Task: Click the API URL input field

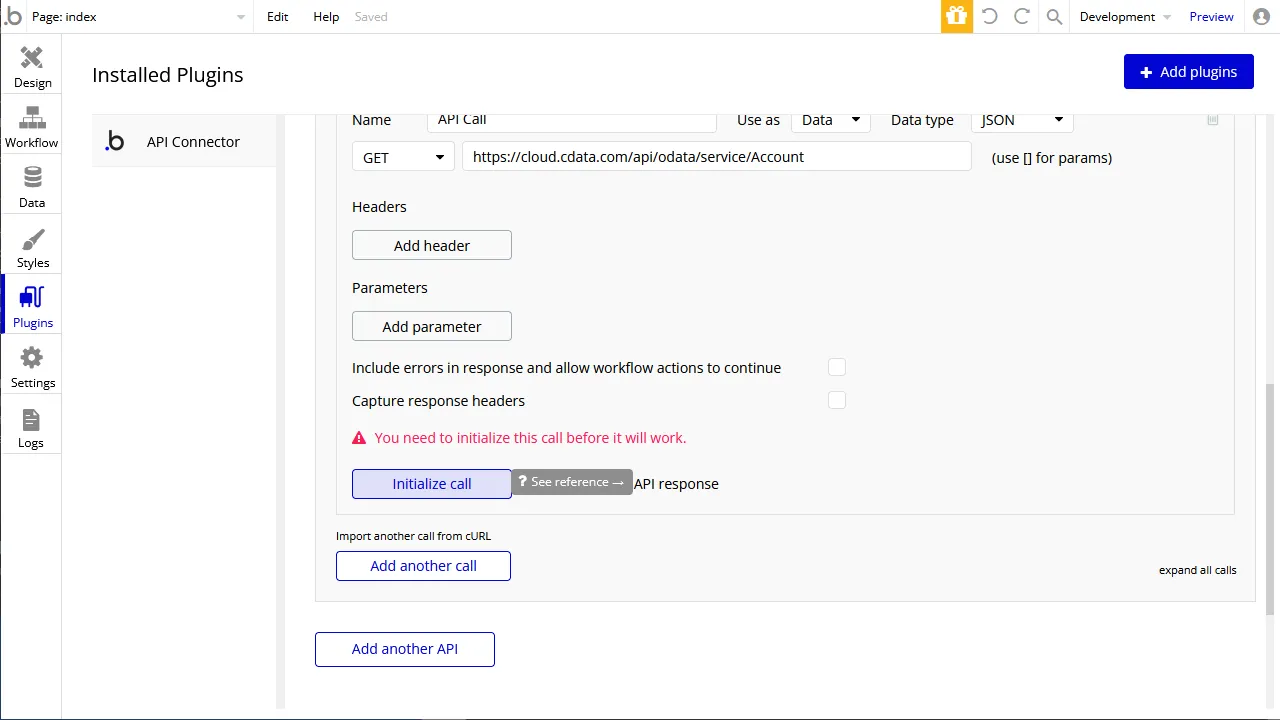Action: coord(716,157)
